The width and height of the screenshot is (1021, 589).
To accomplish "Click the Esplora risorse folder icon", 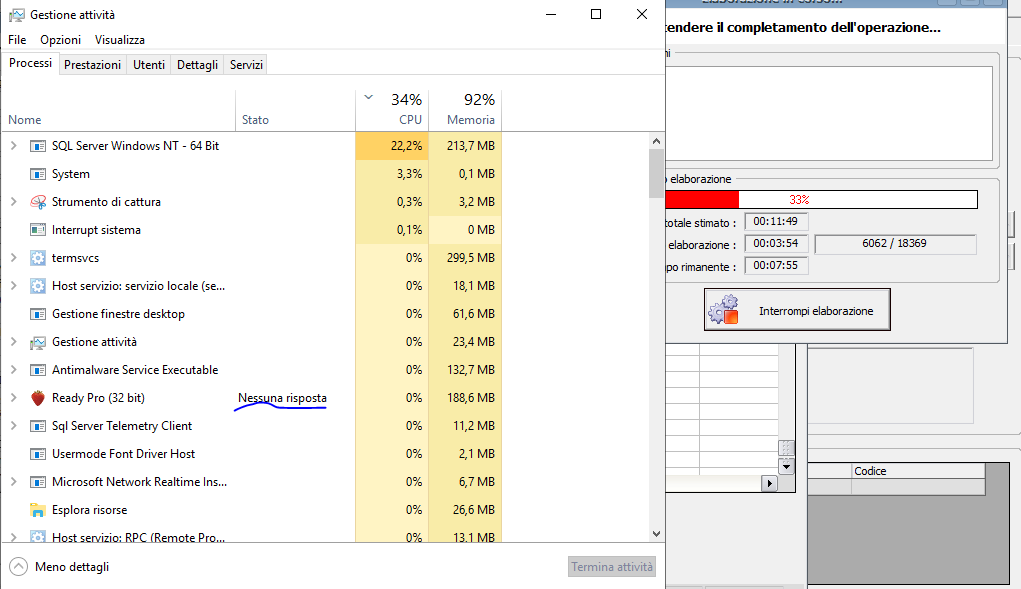I will 38,510.
